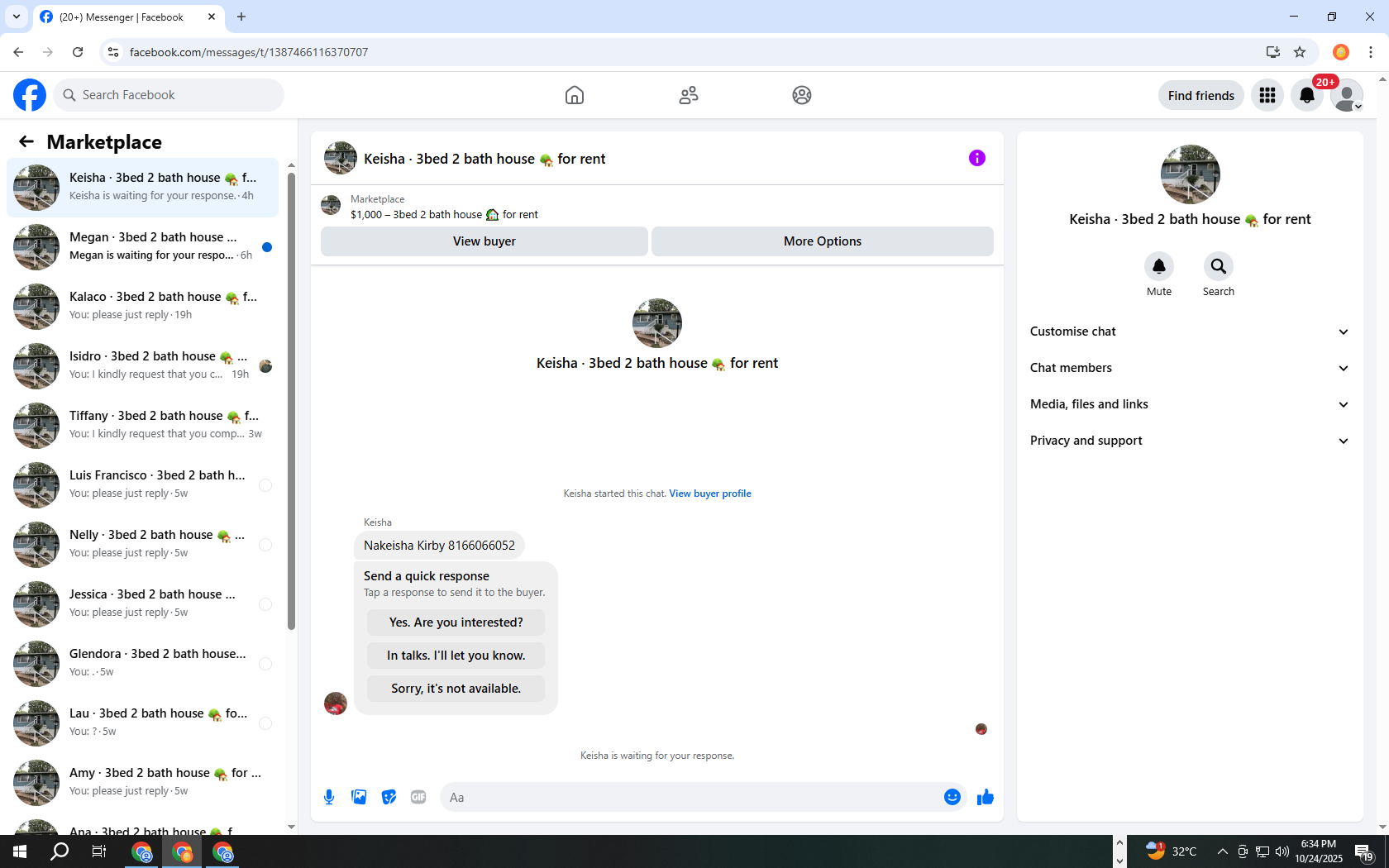Open a new browser tab
Screen dimensions: 1389x868
[241, 17]
